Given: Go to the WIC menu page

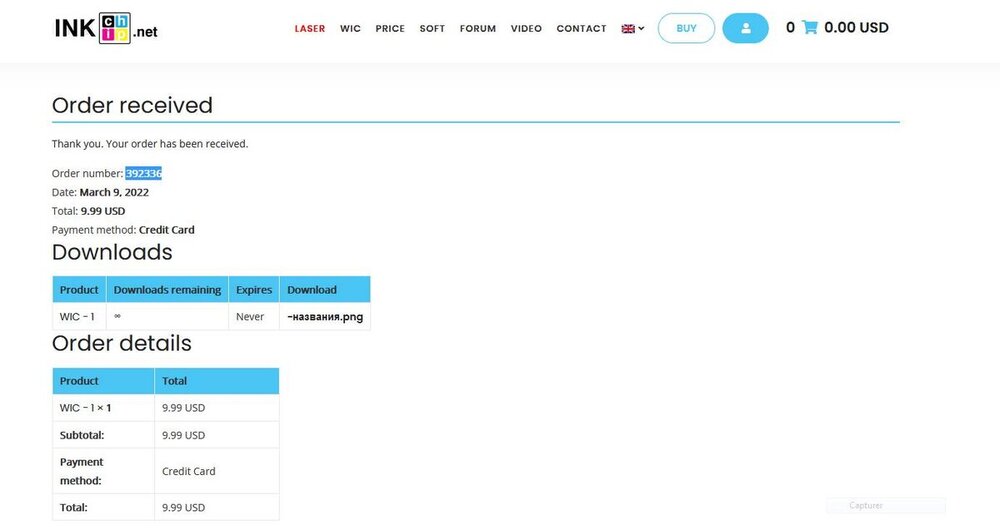Looking at the screenshot, I should (350, 29).
